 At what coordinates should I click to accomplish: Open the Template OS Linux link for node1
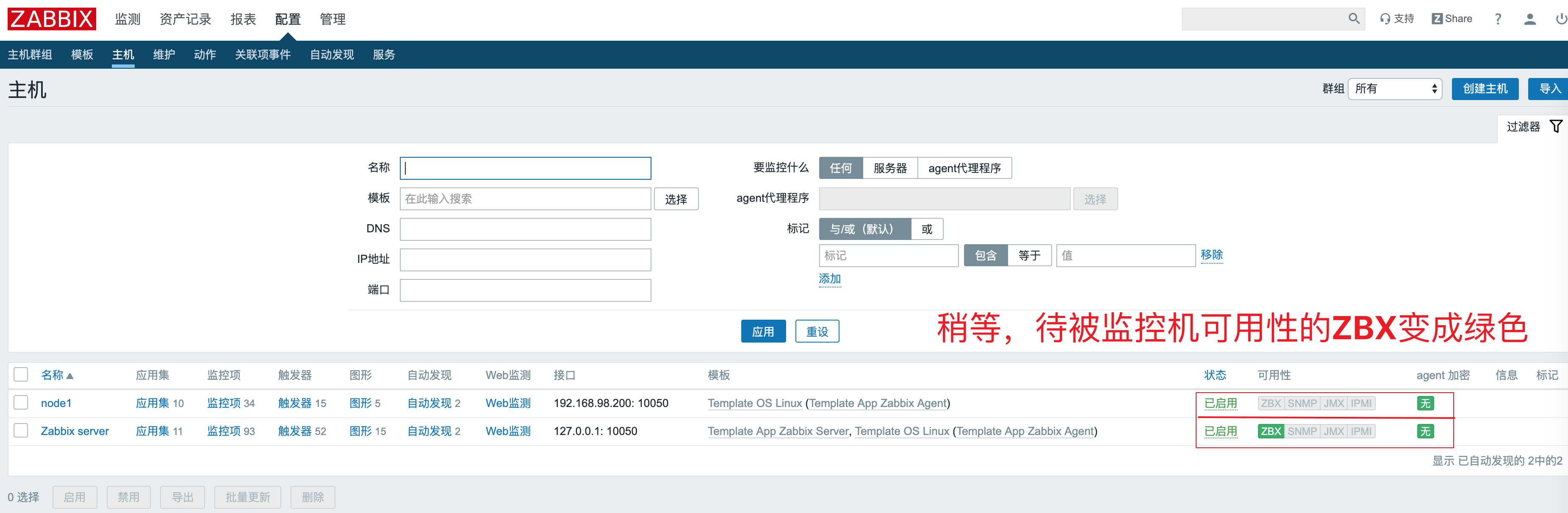click(755, 403)
